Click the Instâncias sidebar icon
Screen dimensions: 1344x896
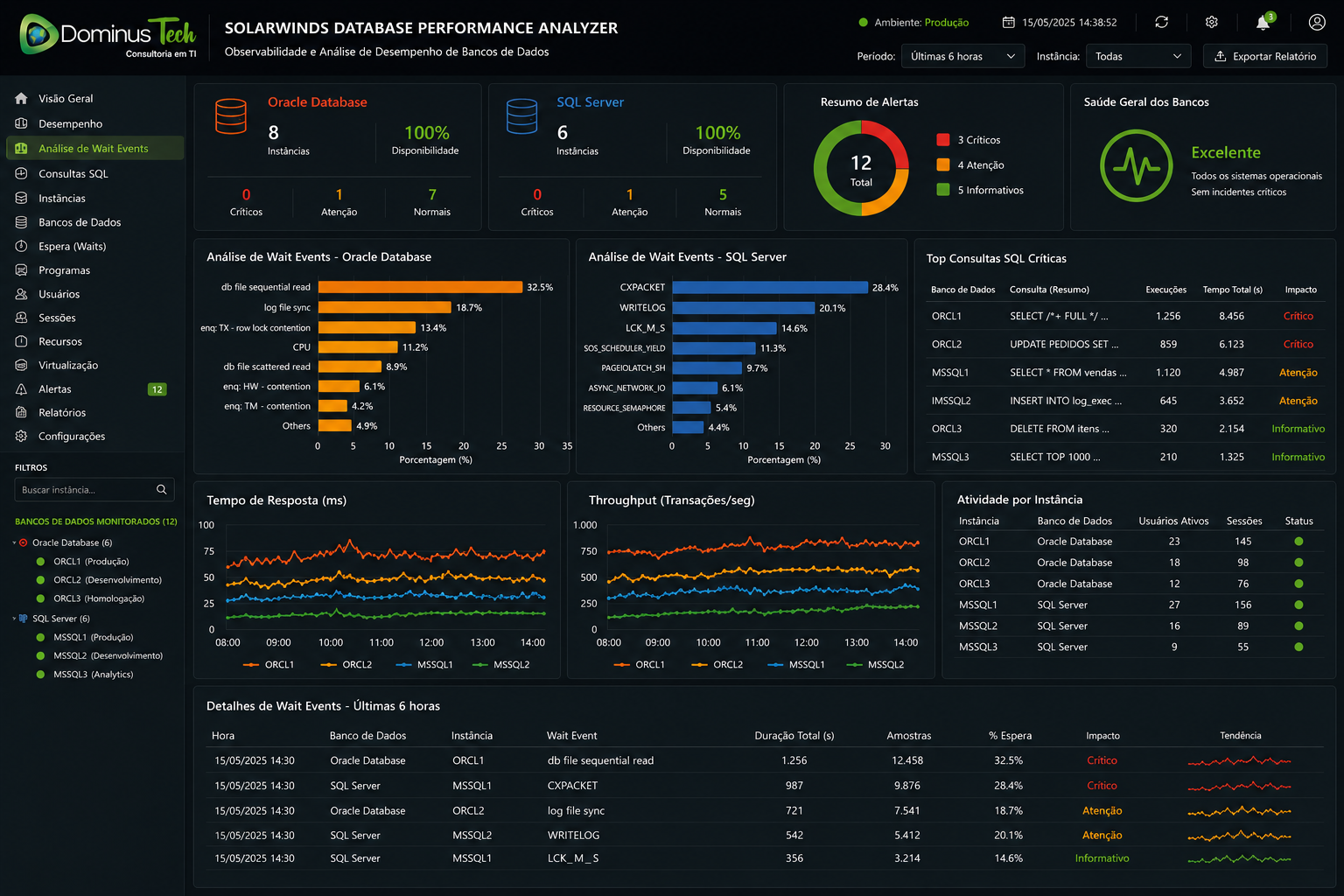click(21, 198)
